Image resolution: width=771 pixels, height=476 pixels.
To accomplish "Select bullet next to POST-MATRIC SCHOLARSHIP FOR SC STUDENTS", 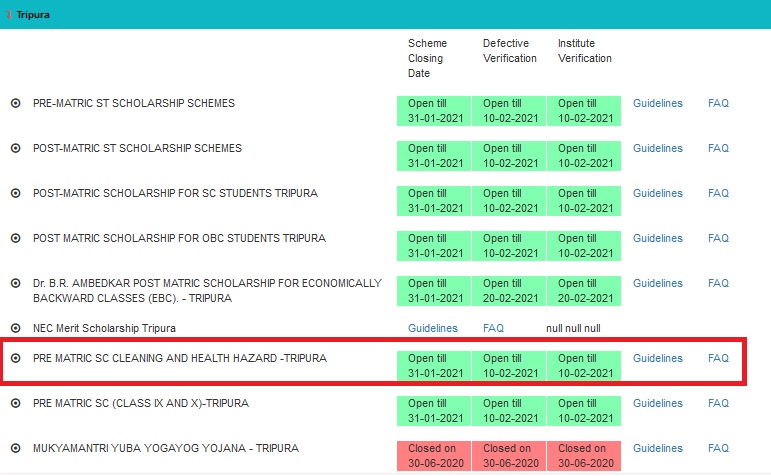I will 15,193.
